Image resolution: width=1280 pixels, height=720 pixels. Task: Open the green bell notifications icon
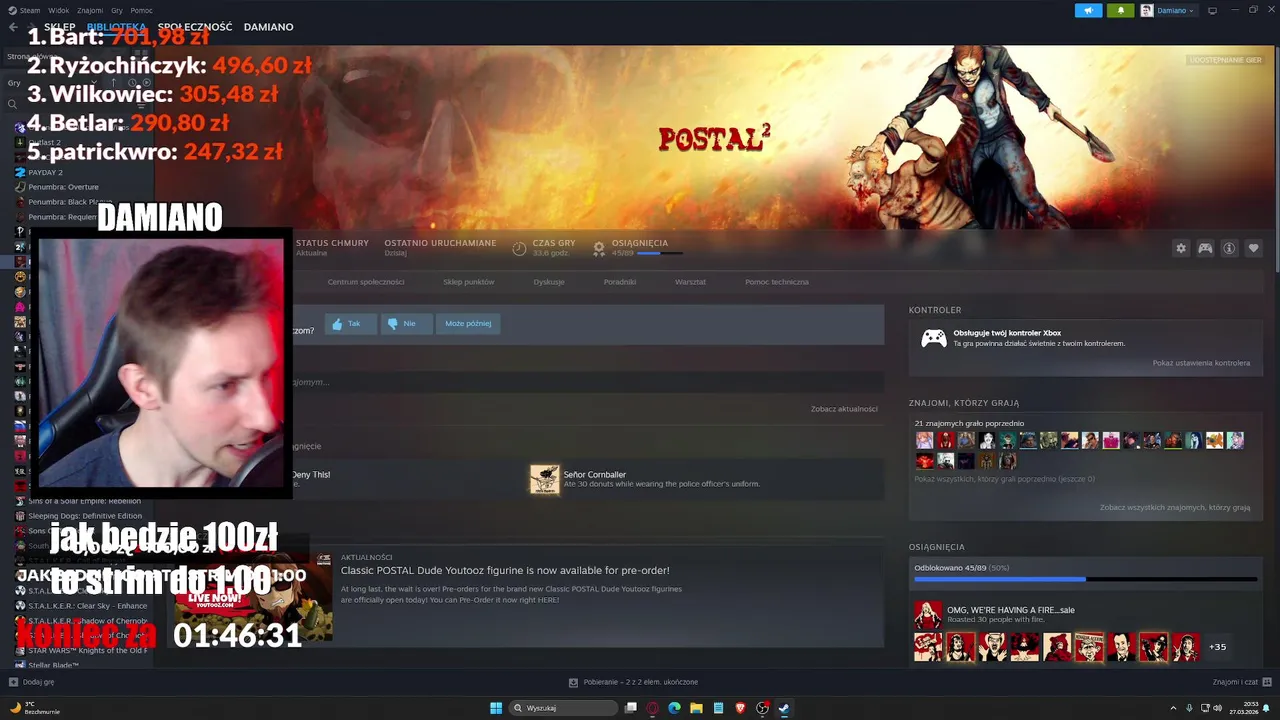[1120, 10]
